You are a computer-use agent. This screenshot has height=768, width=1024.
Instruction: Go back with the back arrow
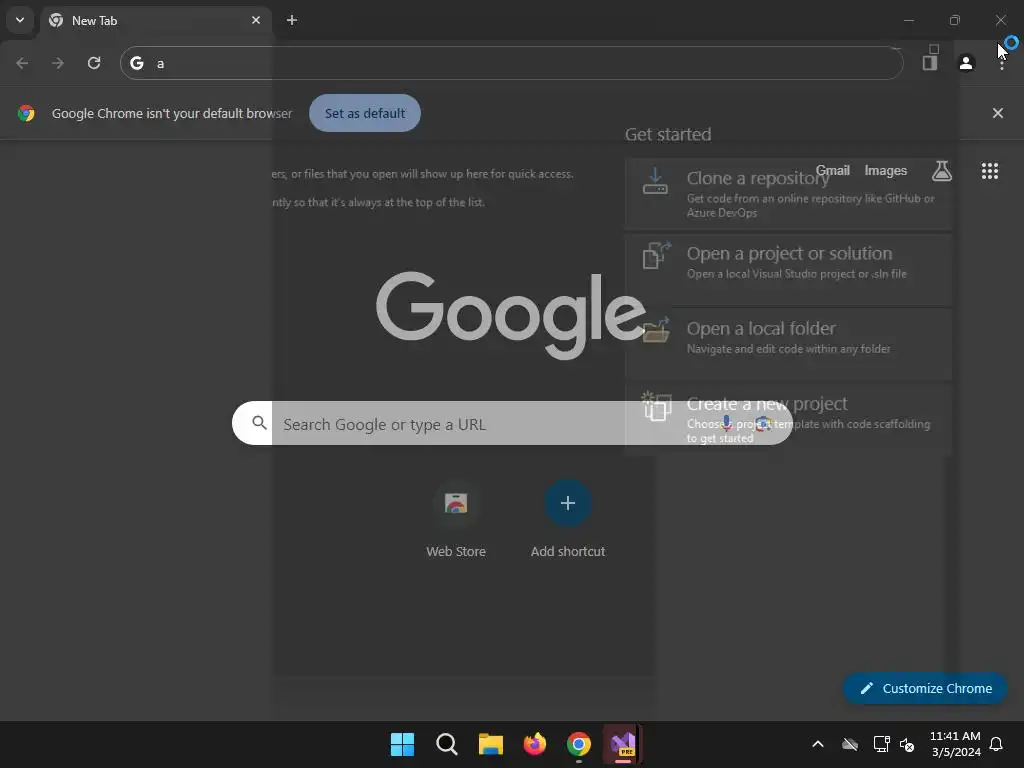point(22,63)
